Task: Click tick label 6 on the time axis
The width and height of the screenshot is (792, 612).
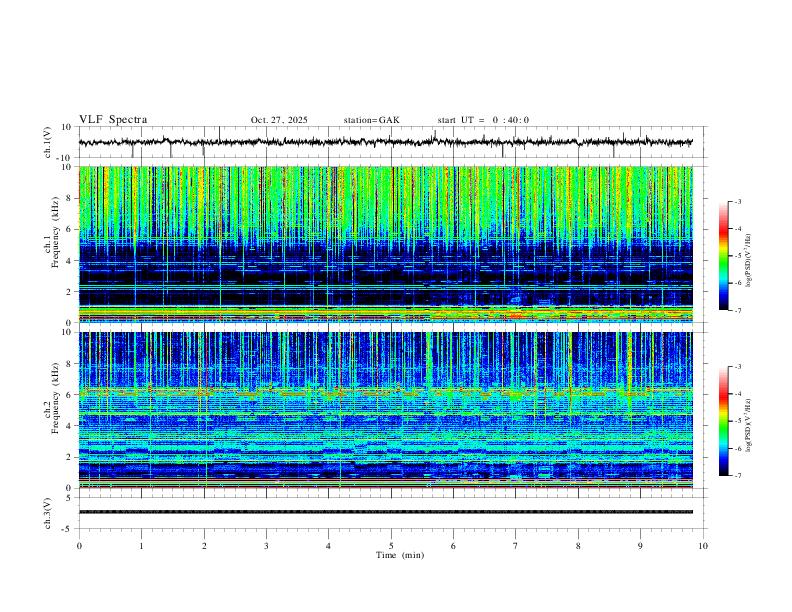Action: pyautogui.click(x=453, y=546)
